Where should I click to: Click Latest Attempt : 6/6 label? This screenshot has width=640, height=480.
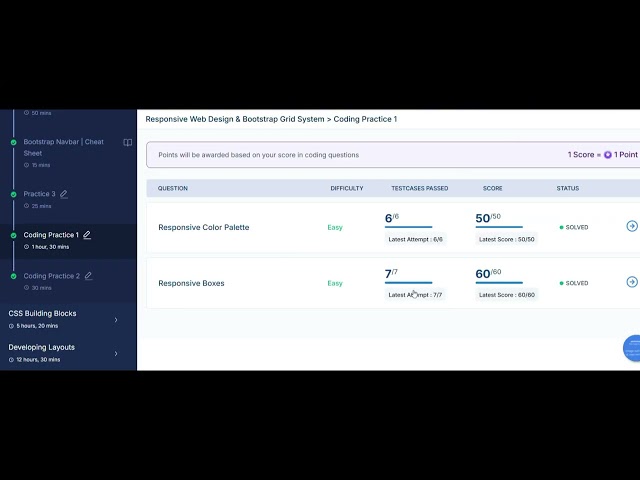point(416,239)
